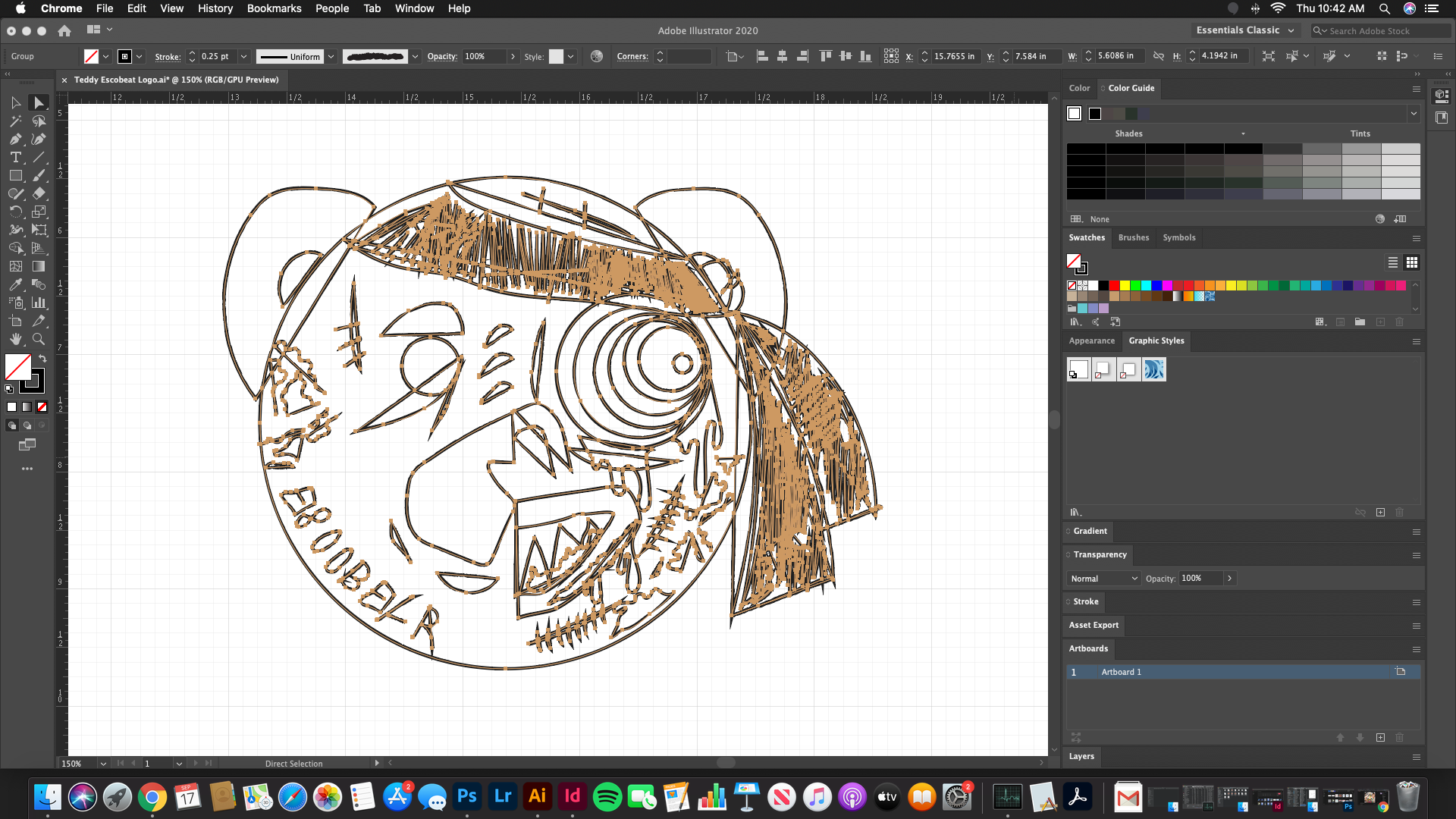Expand the Asset Export panel

pos(1094,625)
